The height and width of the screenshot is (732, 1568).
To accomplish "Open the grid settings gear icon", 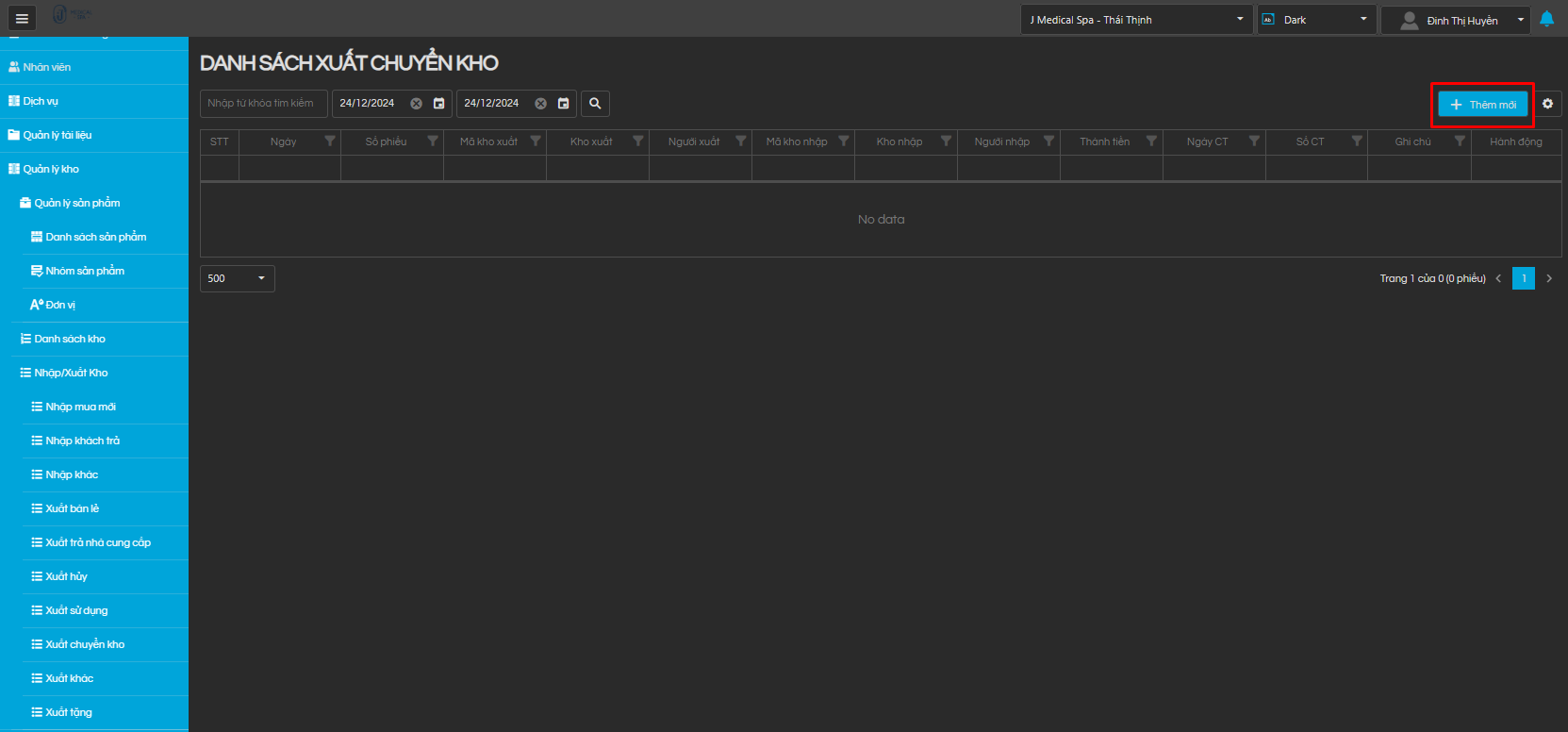I will (1547, 104).
